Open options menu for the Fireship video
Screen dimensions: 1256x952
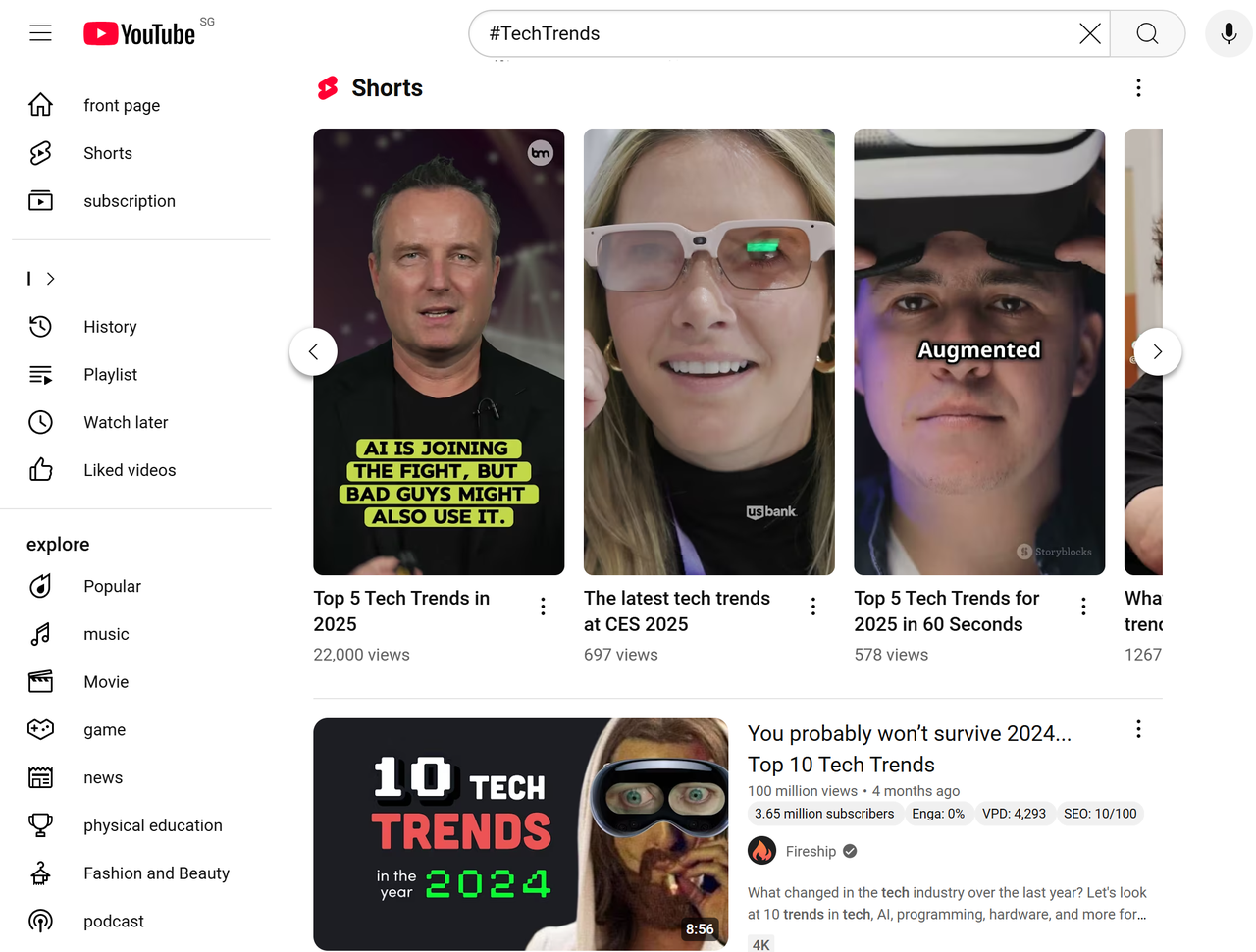click(x=1138, y=729)
